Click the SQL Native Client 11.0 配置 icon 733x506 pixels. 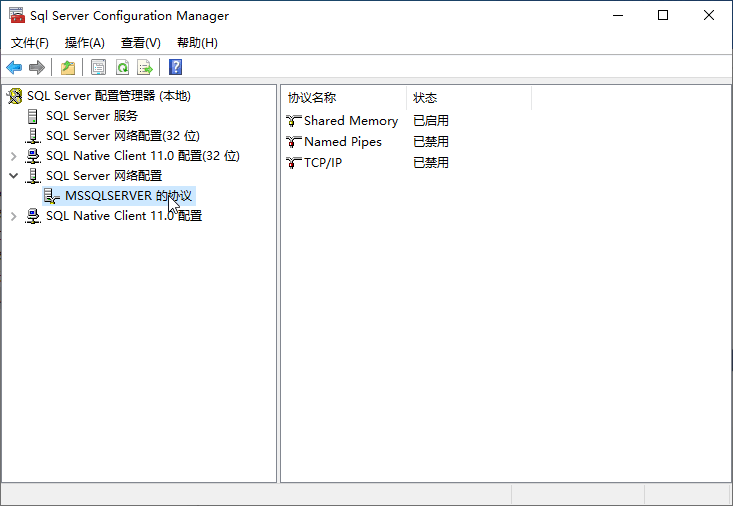click(x=33, y=216)
